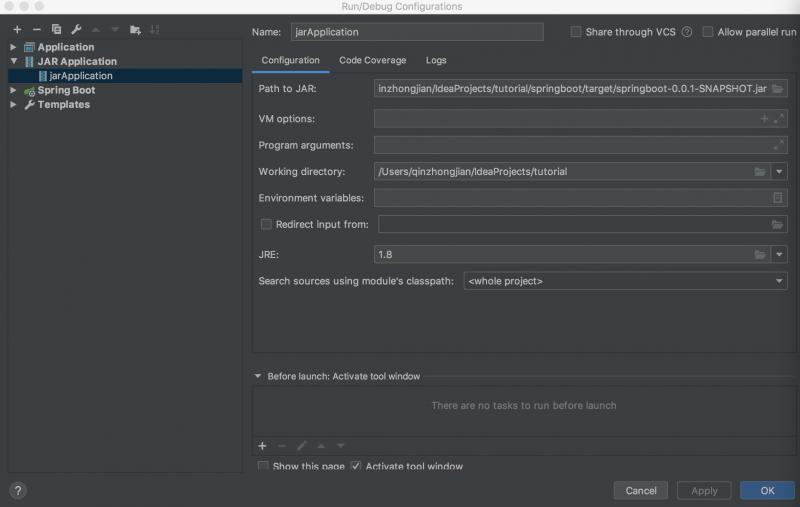
Task: Add before launch task plus icon
Action: point(262,446)
